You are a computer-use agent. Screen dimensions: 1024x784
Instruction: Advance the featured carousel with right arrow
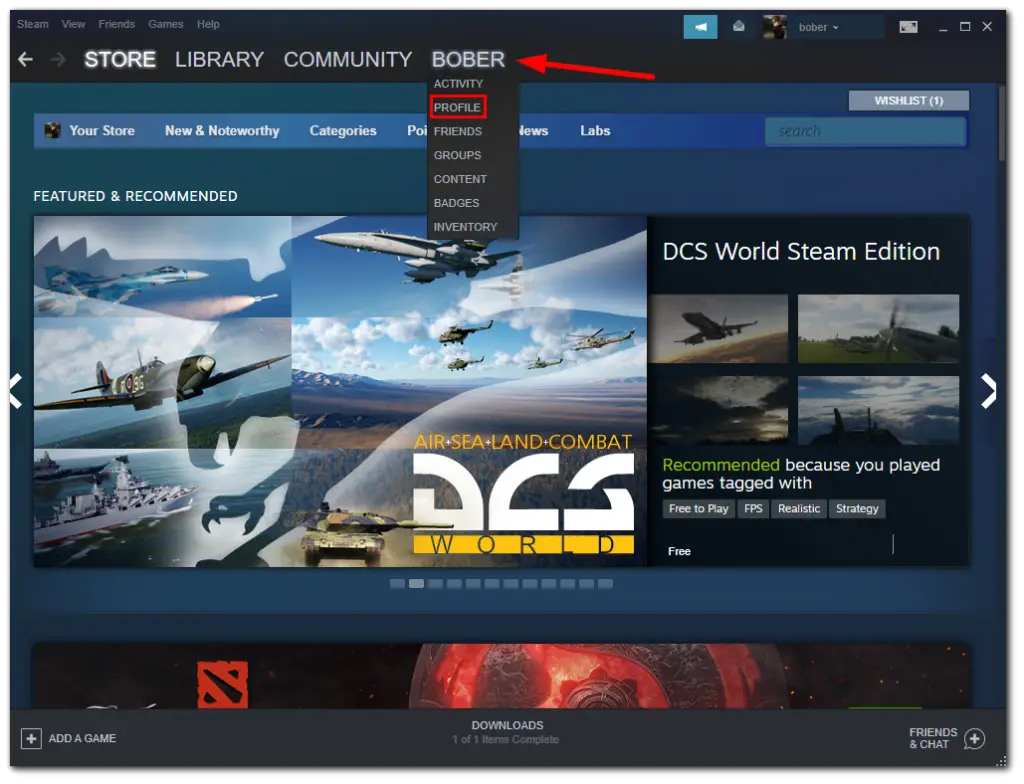[x=989, y=391]
